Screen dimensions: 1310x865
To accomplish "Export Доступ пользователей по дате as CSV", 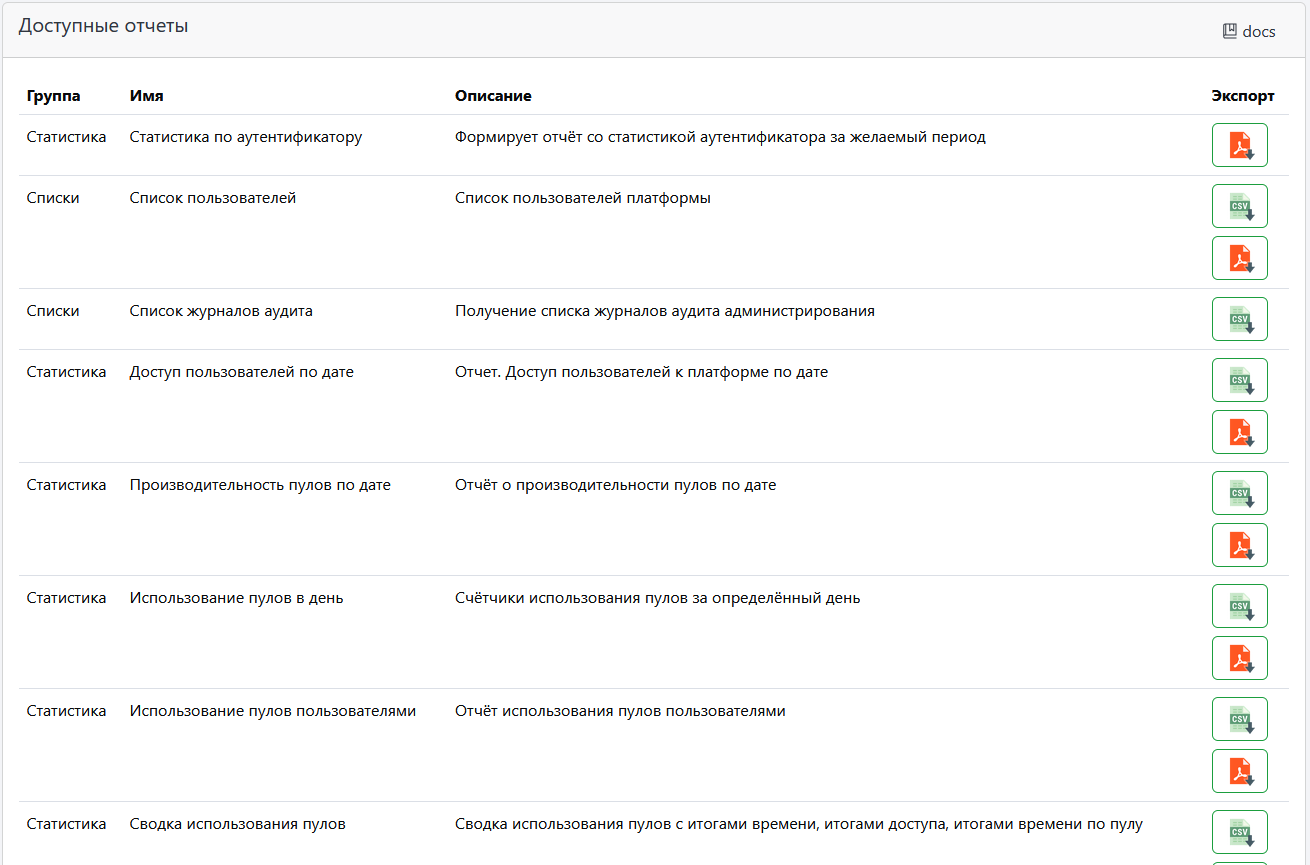I will pyautogui.click(x=1239, y=380).
